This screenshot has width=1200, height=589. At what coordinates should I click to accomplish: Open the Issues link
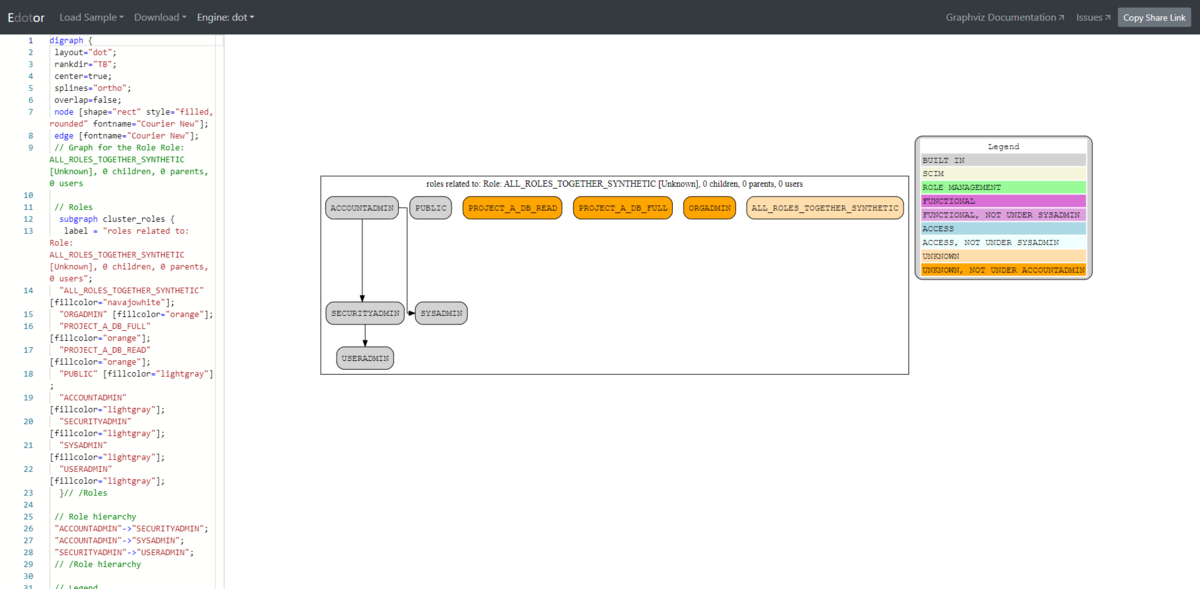1093,17
